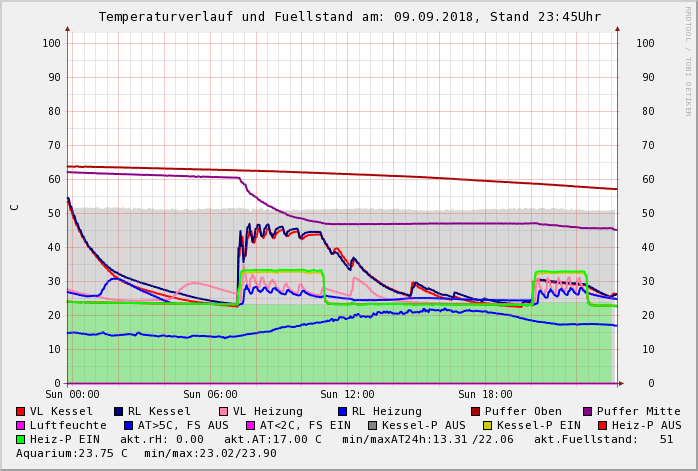This screenshot has height=471, width=698.
Task: Select the pink VL Heizung legend swatch
Action: tap(223, 411)
